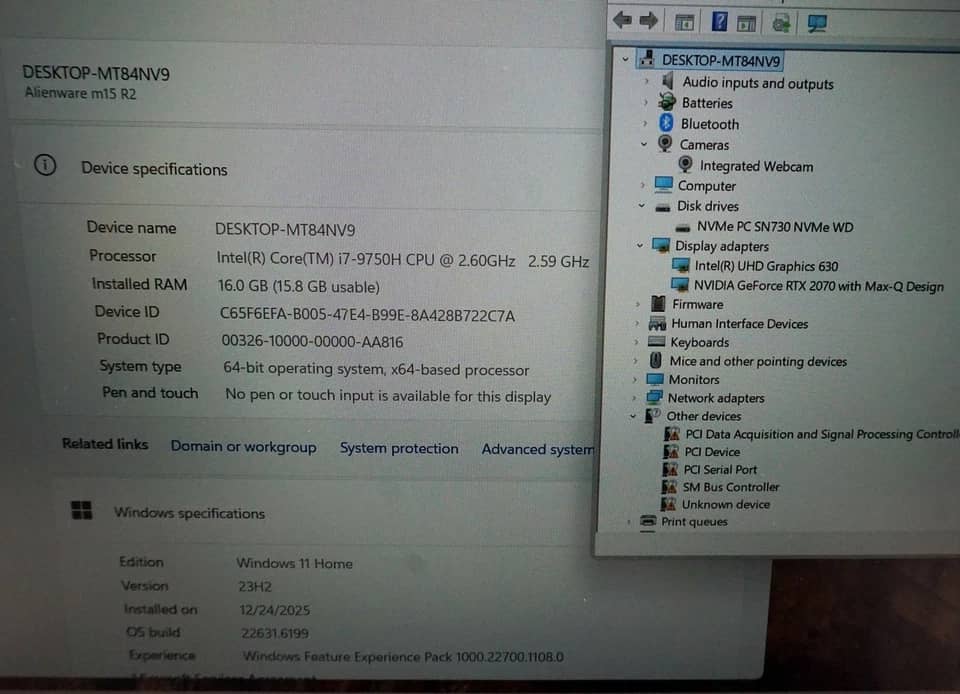Screen dimensions: 960x694
Task: Expand the Batteries node
Action: pyautogui.click(x=645, y=102)
